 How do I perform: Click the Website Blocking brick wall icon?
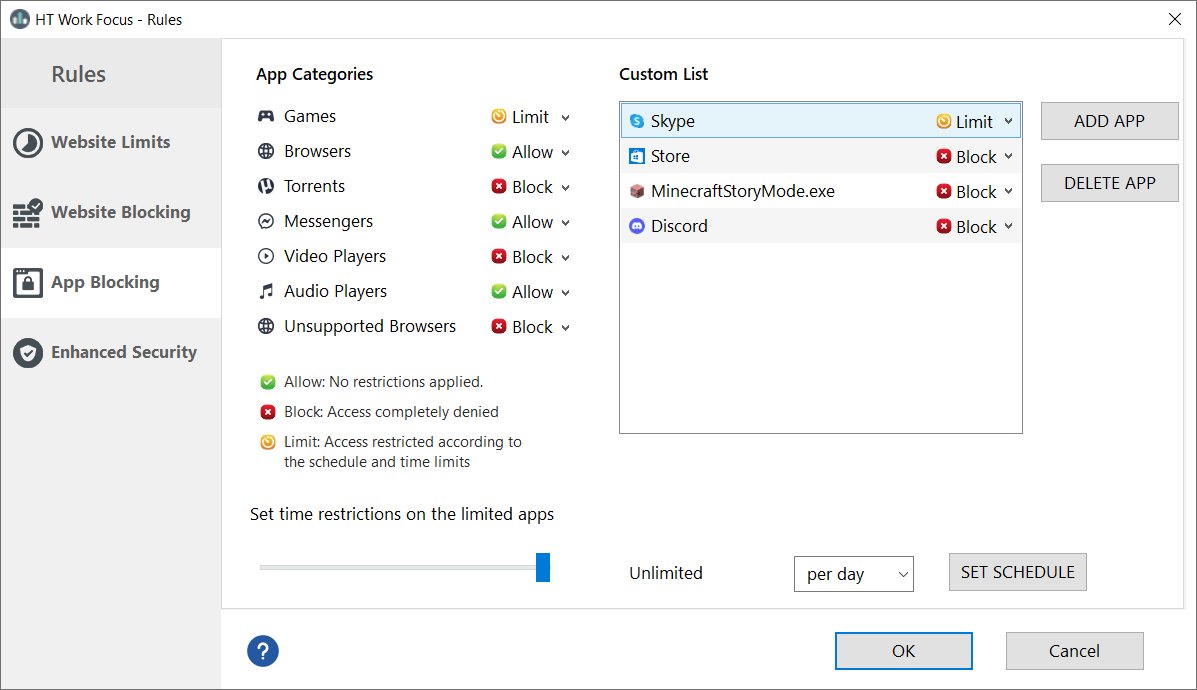(27, 213)
